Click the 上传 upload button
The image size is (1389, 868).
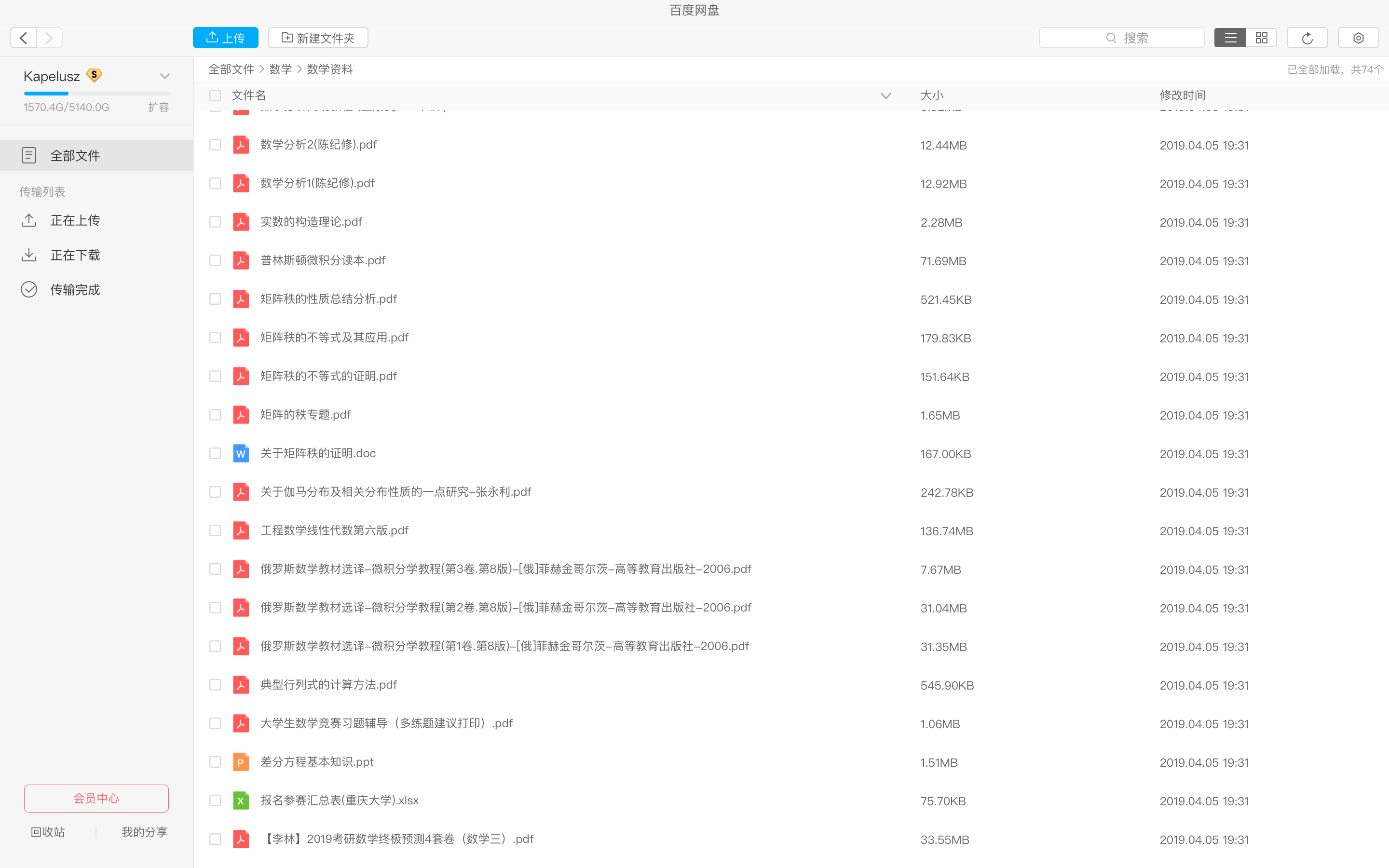(226, 38)
